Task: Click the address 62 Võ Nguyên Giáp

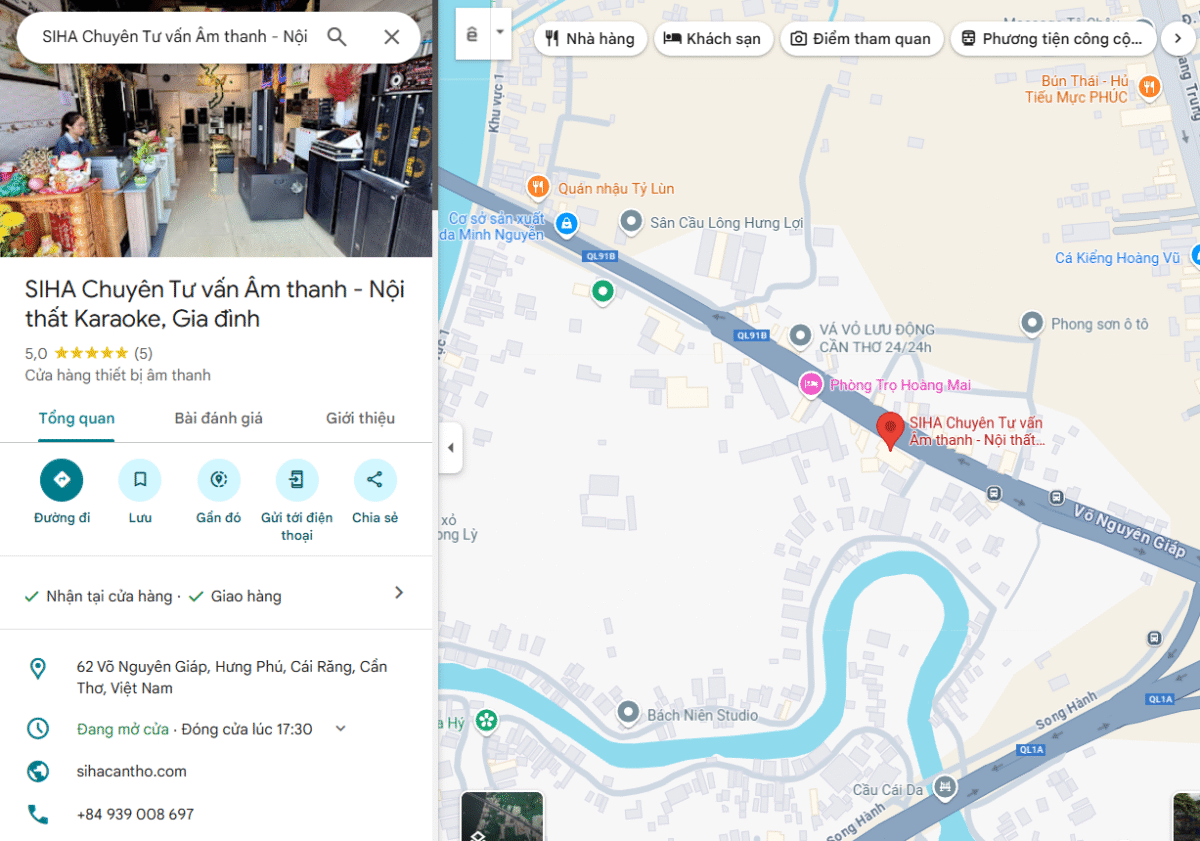Action: (x=232, y=677)
